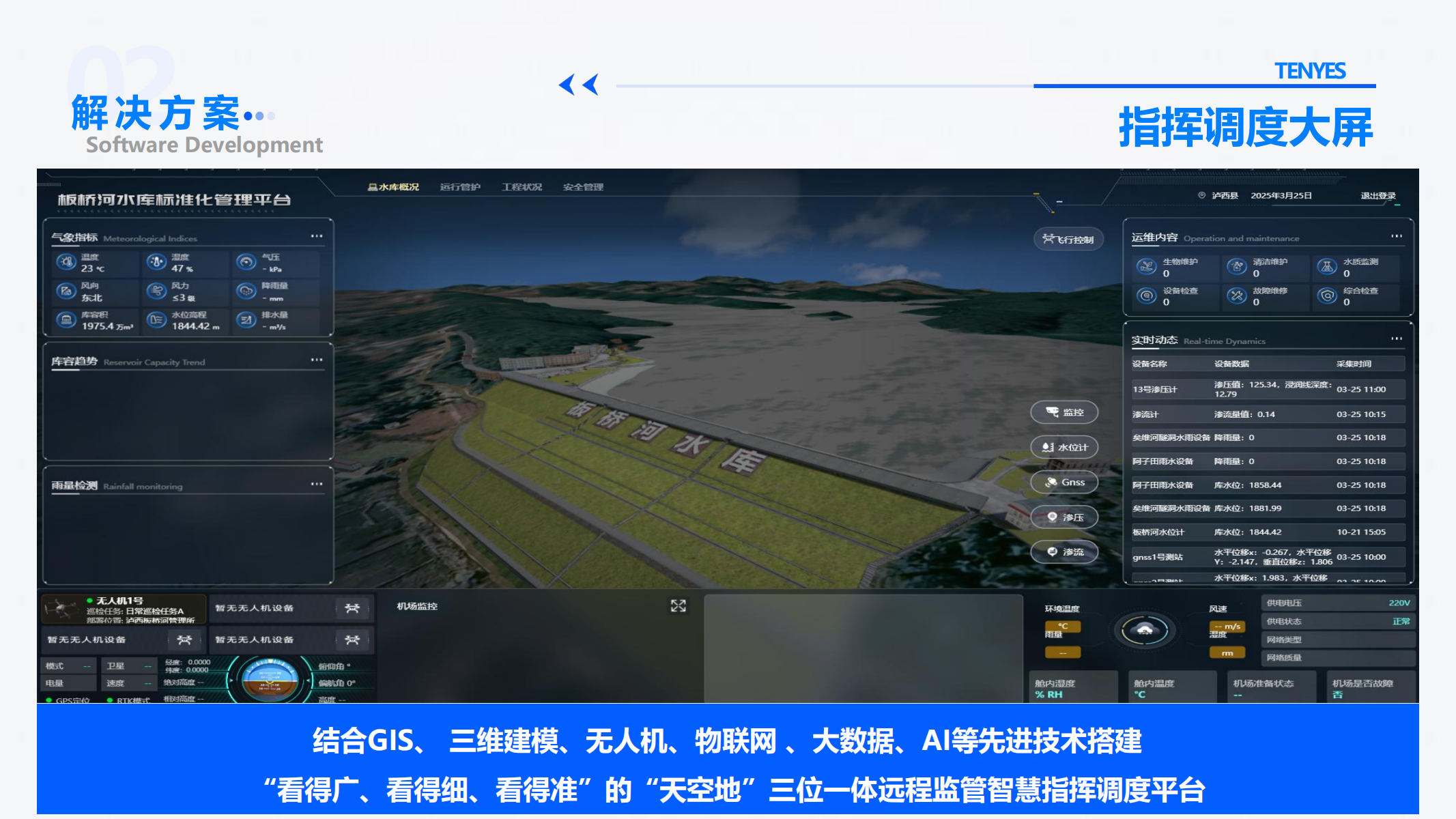Click the 温度 temperature indicator icon
1456x819 pixels.
click(66, 262)
